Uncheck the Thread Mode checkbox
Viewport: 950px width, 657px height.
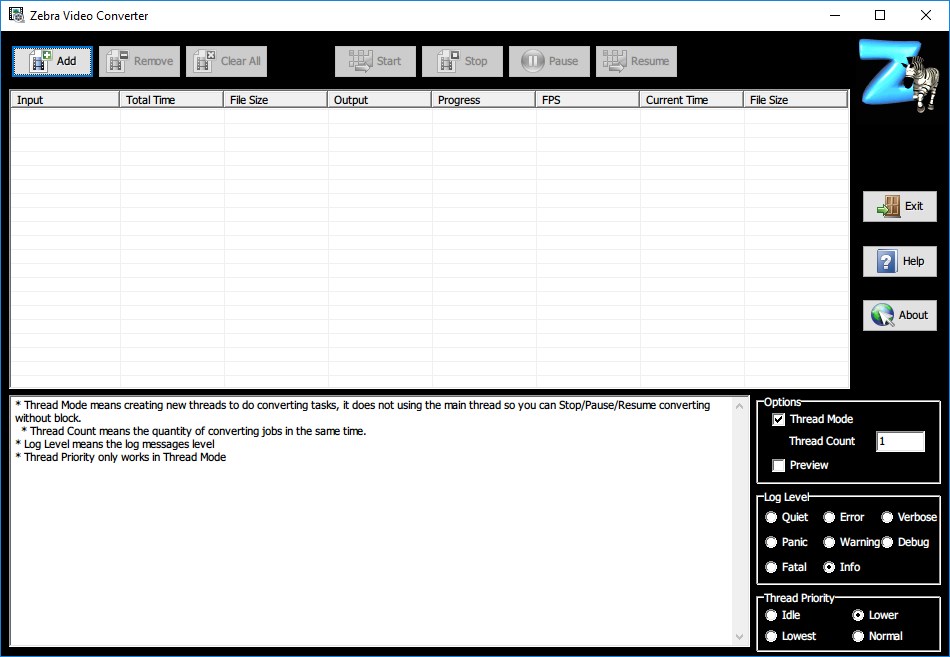click(x=779, y=419)
